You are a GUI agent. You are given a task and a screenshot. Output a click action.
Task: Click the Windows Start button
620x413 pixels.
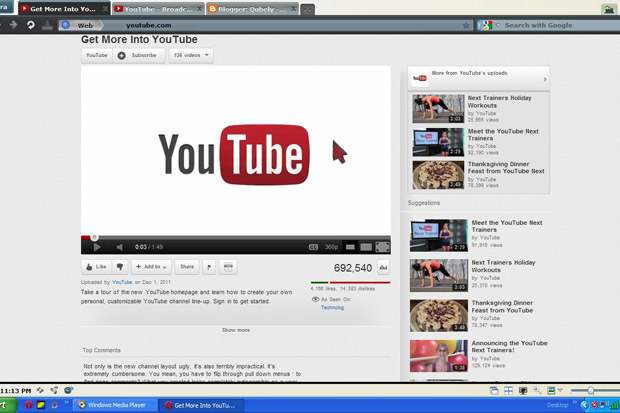tap(8, 405)
